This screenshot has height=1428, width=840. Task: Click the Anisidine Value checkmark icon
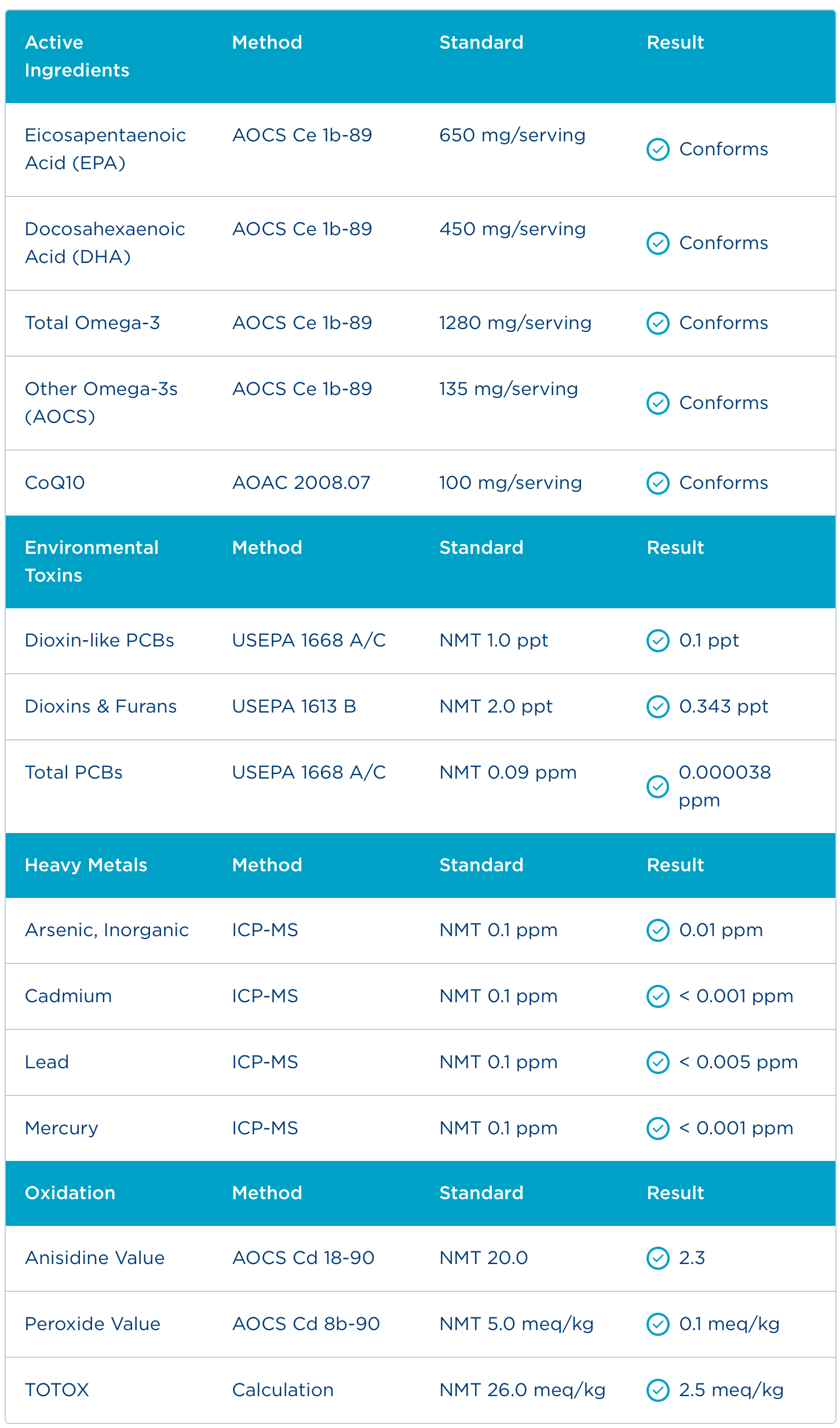pyautogui.click(x=658, y=1258)
